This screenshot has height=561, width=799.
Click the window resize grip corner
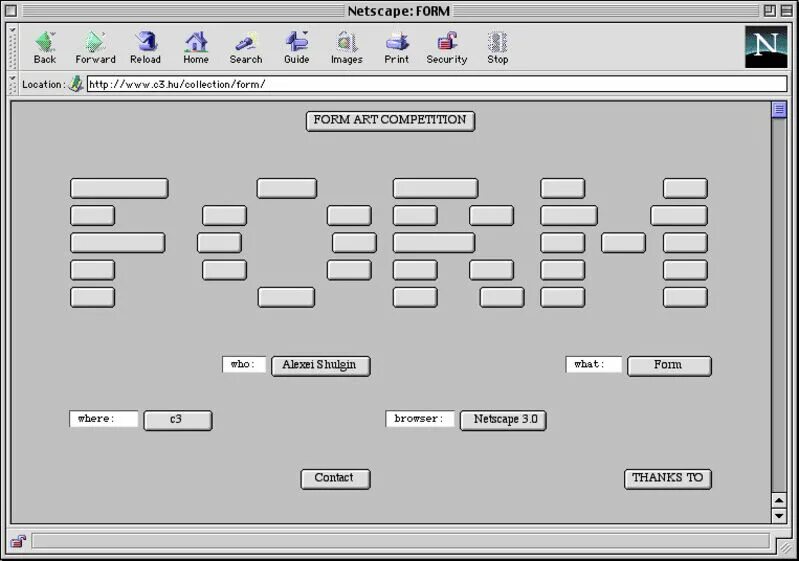pyautogui.click(x=786, y=547)
